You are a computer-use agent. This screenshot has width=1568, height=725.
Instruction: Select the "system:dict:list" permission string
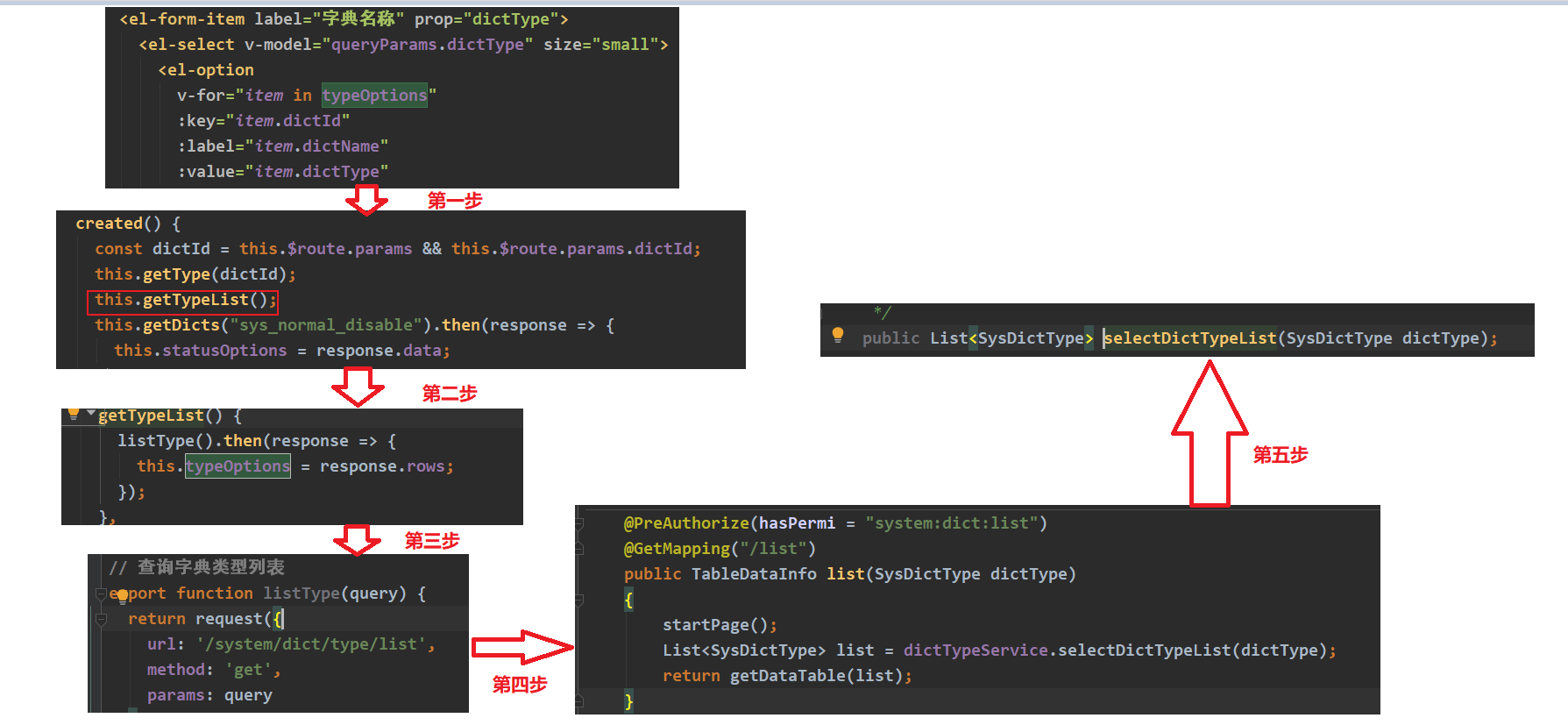[x=951, y=522]
